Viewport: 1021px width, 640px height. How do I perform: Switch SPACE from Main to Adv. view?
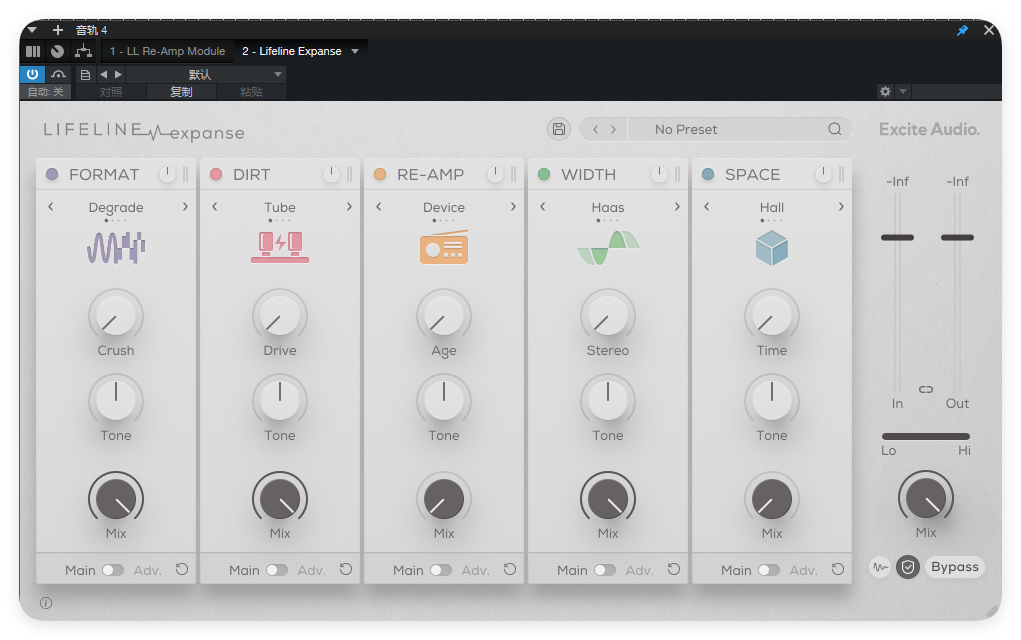pos(769,570)
